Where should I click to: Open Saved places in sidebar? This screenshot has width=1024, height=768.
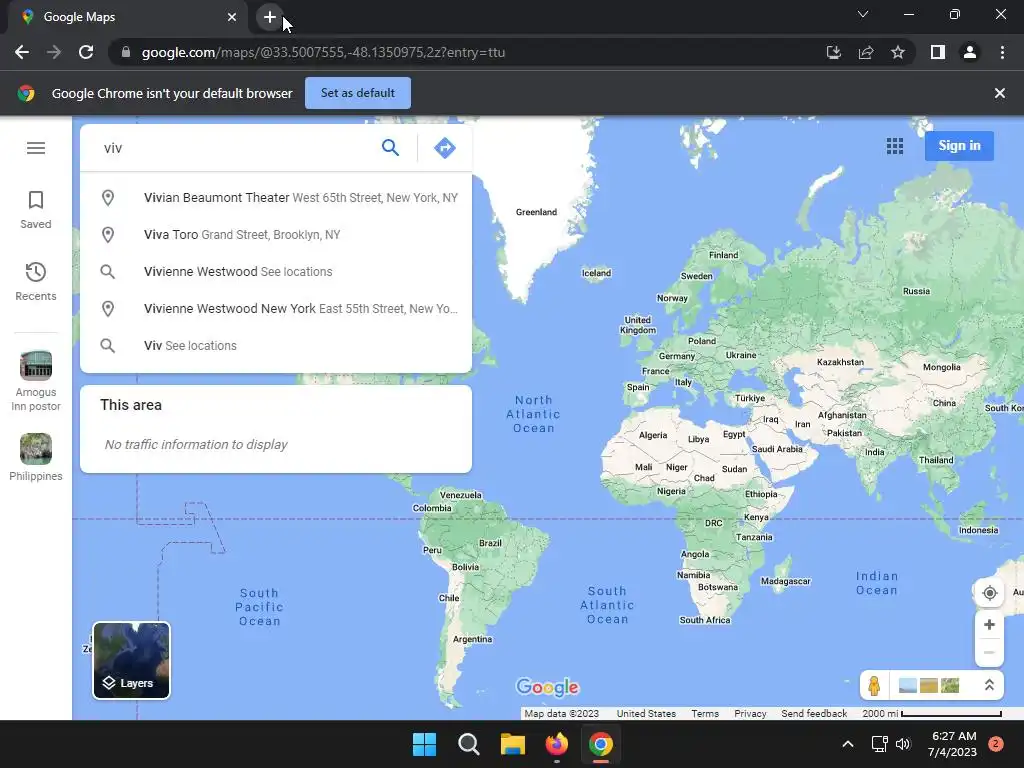point(36,210)
